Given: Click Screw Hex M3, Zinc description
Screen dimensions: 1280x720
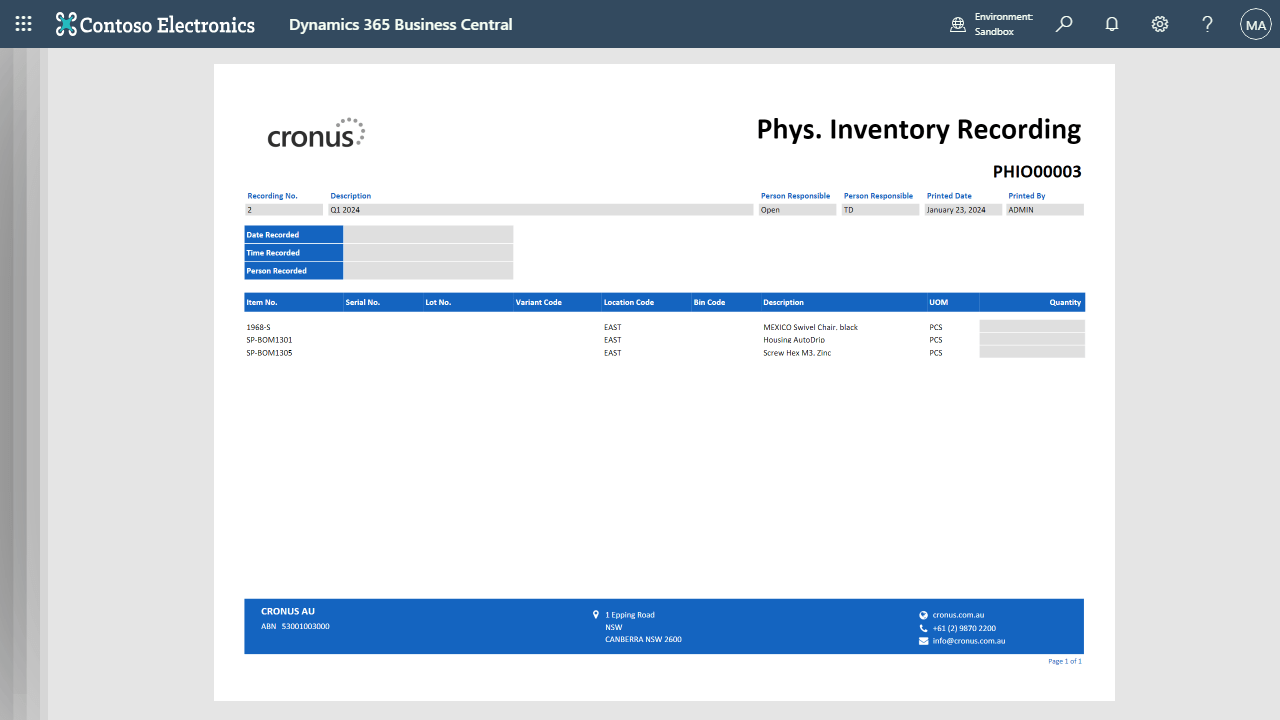Looking at the screenshot, I should point(797,353).
